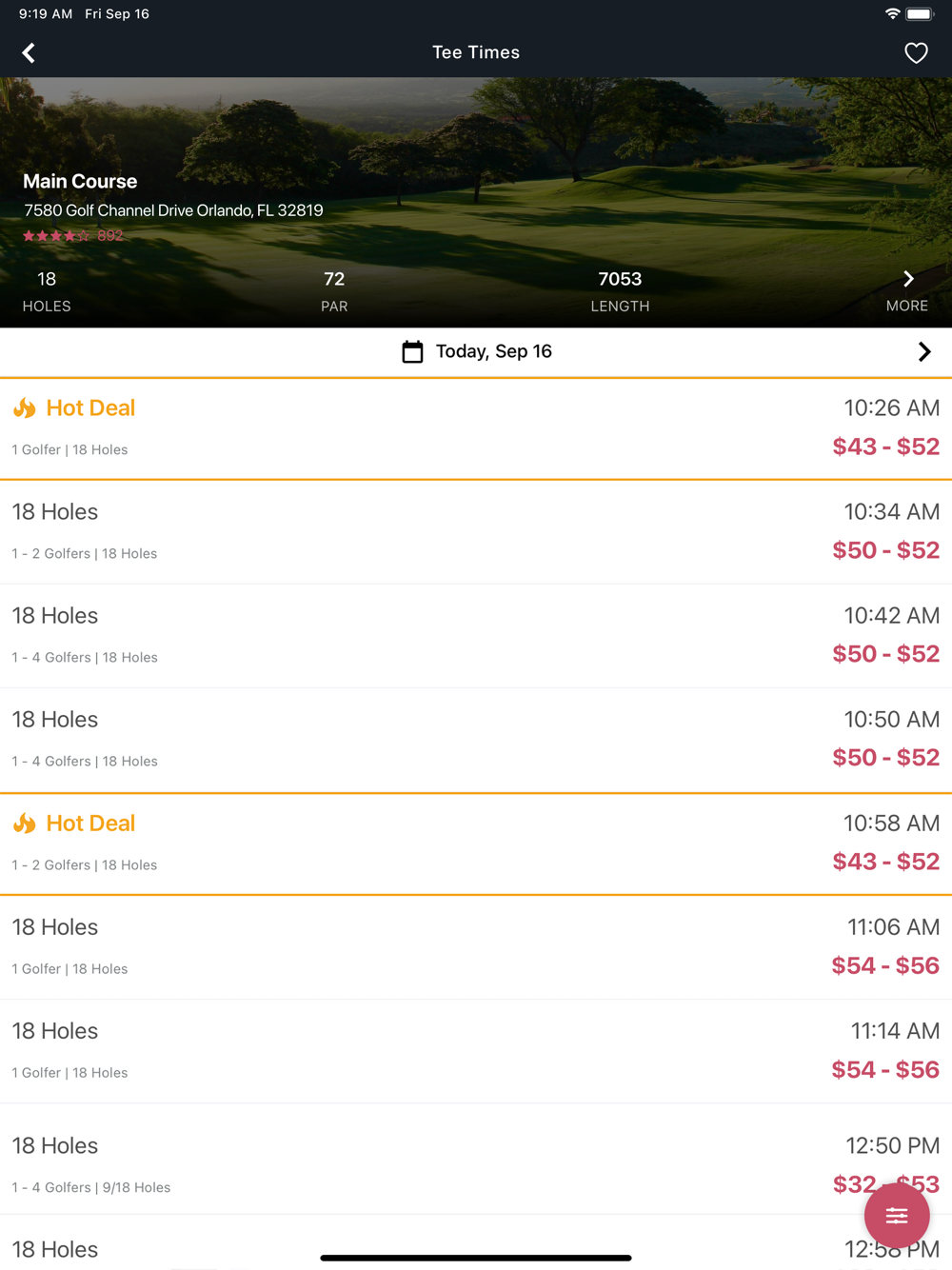The image size is (952, 1270).
Task: Book the 10:58 AM Hot Deal
Action: (476, 843)
